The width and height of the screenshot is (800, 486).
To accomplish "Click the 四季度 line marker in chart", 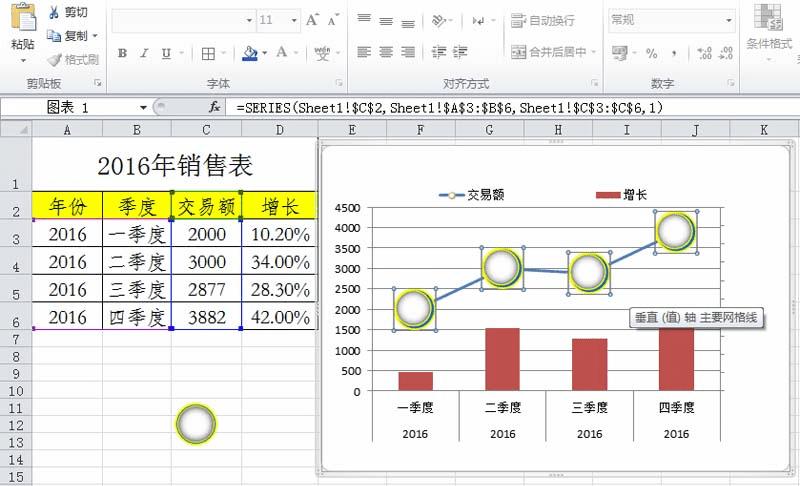I will pos(676,231).
